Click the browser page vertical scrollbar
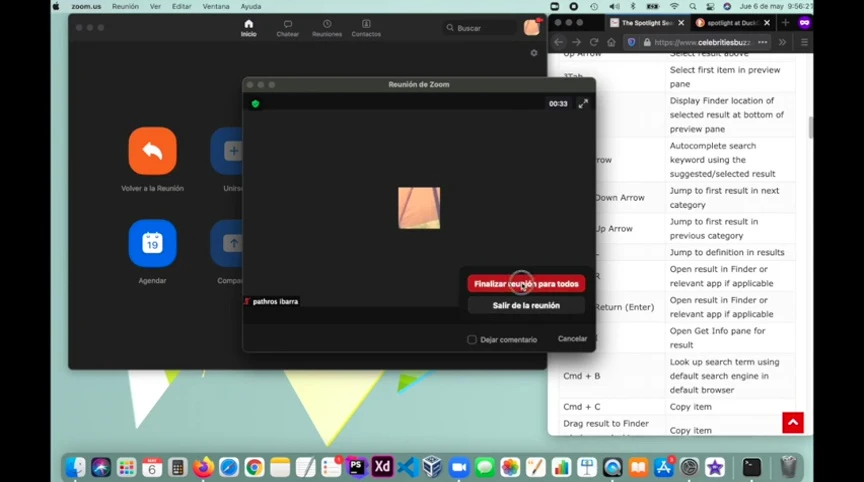Viewport: 864px width, 482px height. pos(811,128)
